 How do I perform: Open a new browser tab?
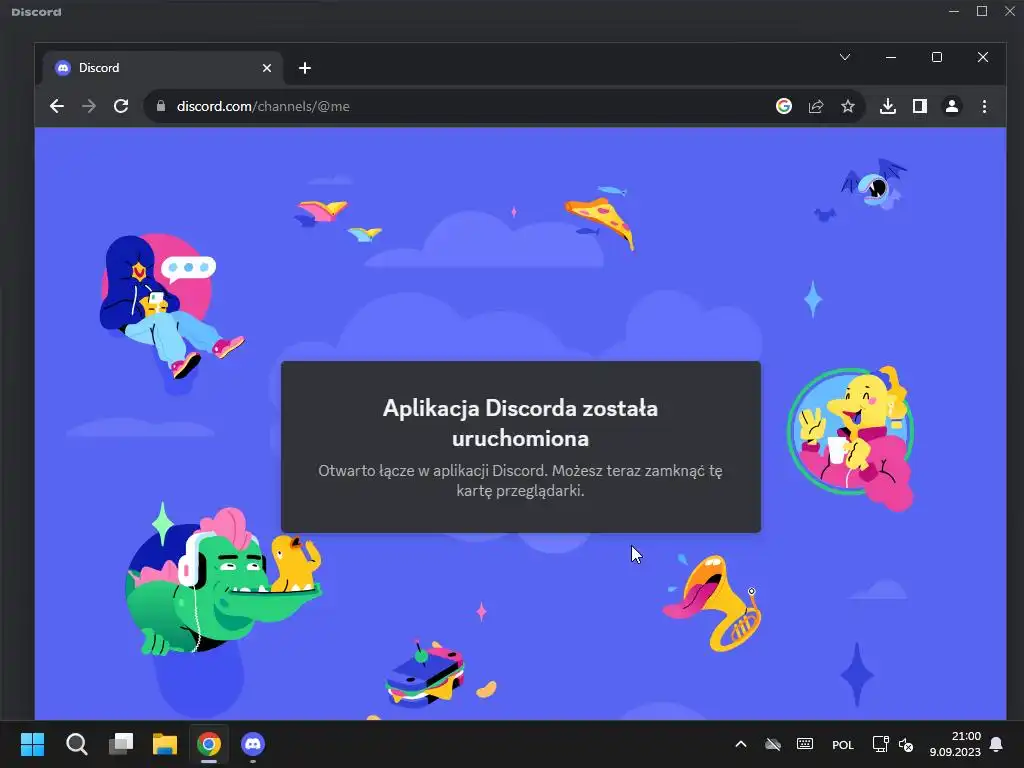pyautogui.click(x=304, y=68)
